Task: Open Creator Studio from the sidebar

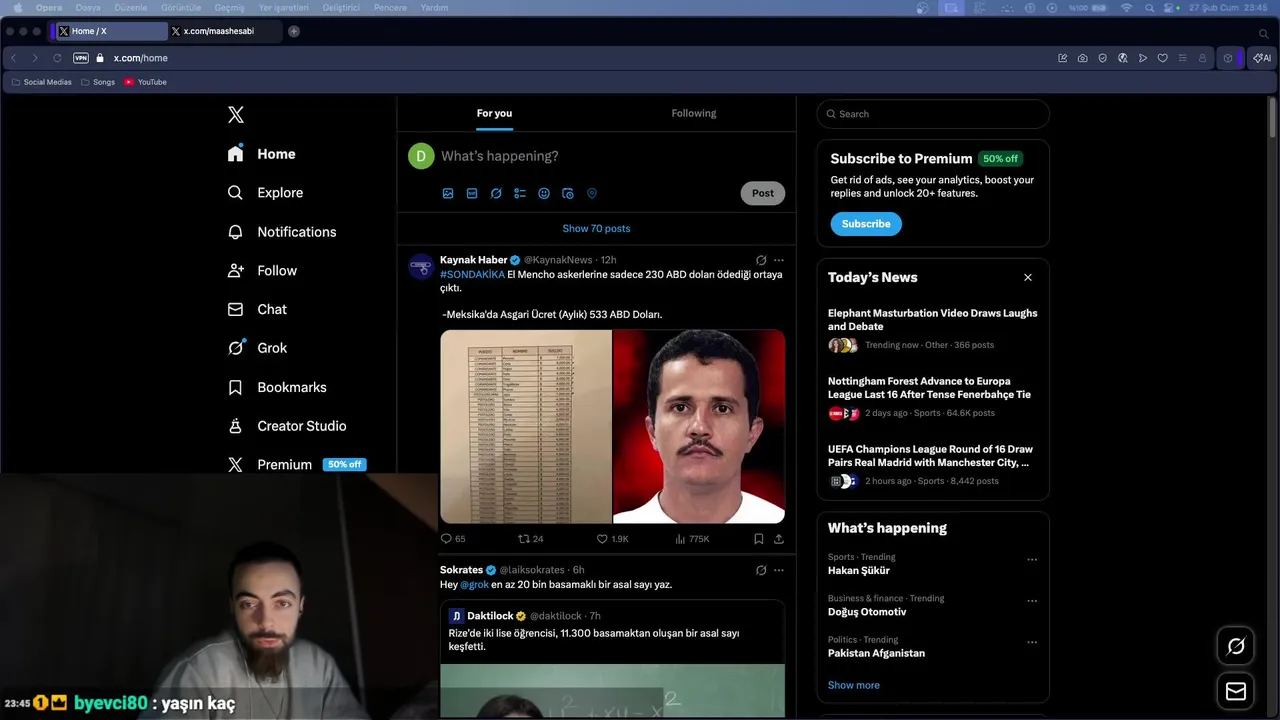Action: (286, 426)
